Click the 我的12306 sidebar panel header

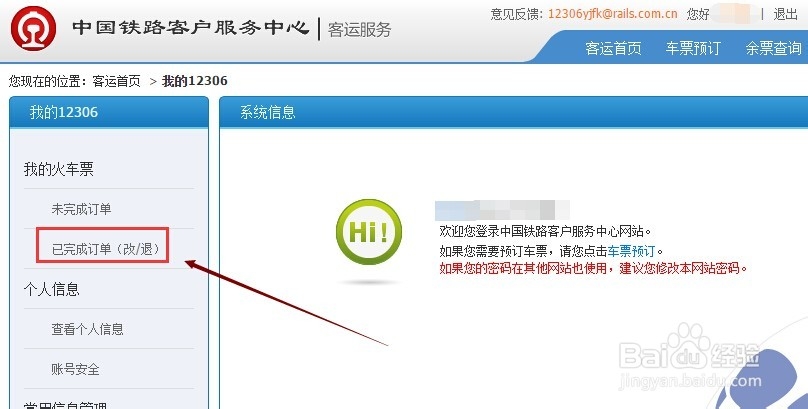pos(109,112)
